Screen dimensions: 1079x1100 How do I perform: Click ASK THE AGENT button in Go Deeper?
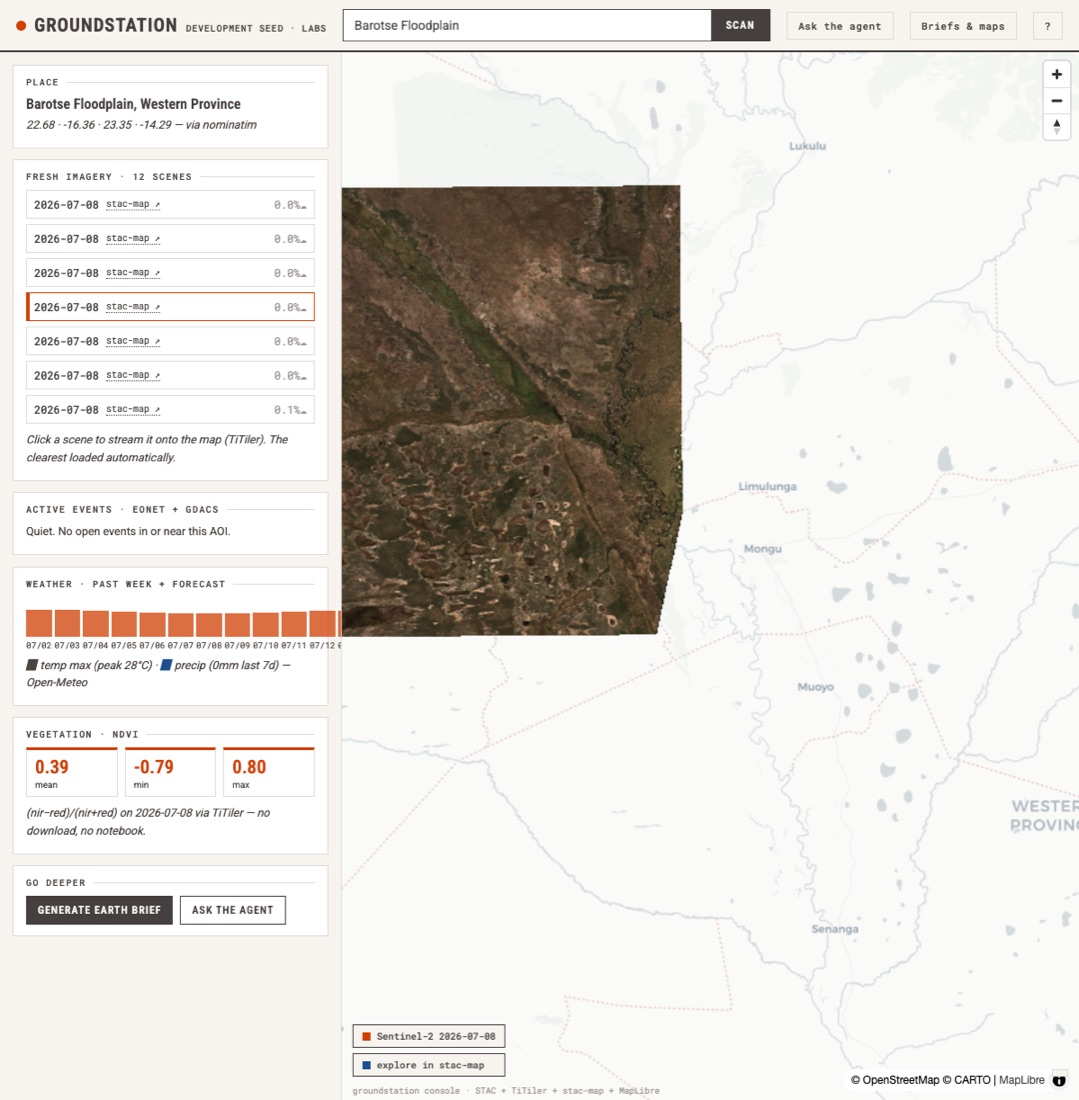[x=232, y=910]
